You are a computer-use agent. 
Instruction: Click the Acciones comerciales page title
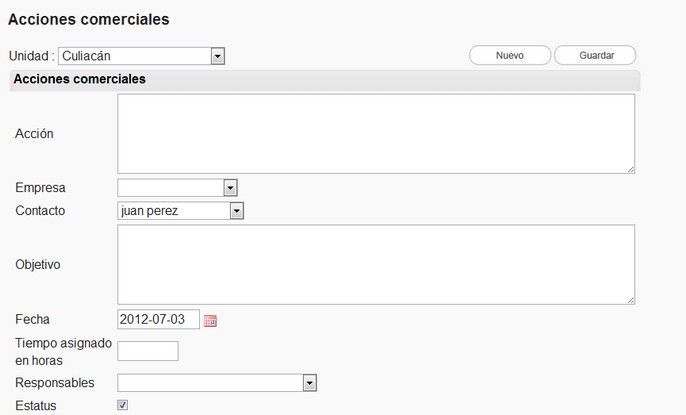pyautogui.click(x=89, y=19)
